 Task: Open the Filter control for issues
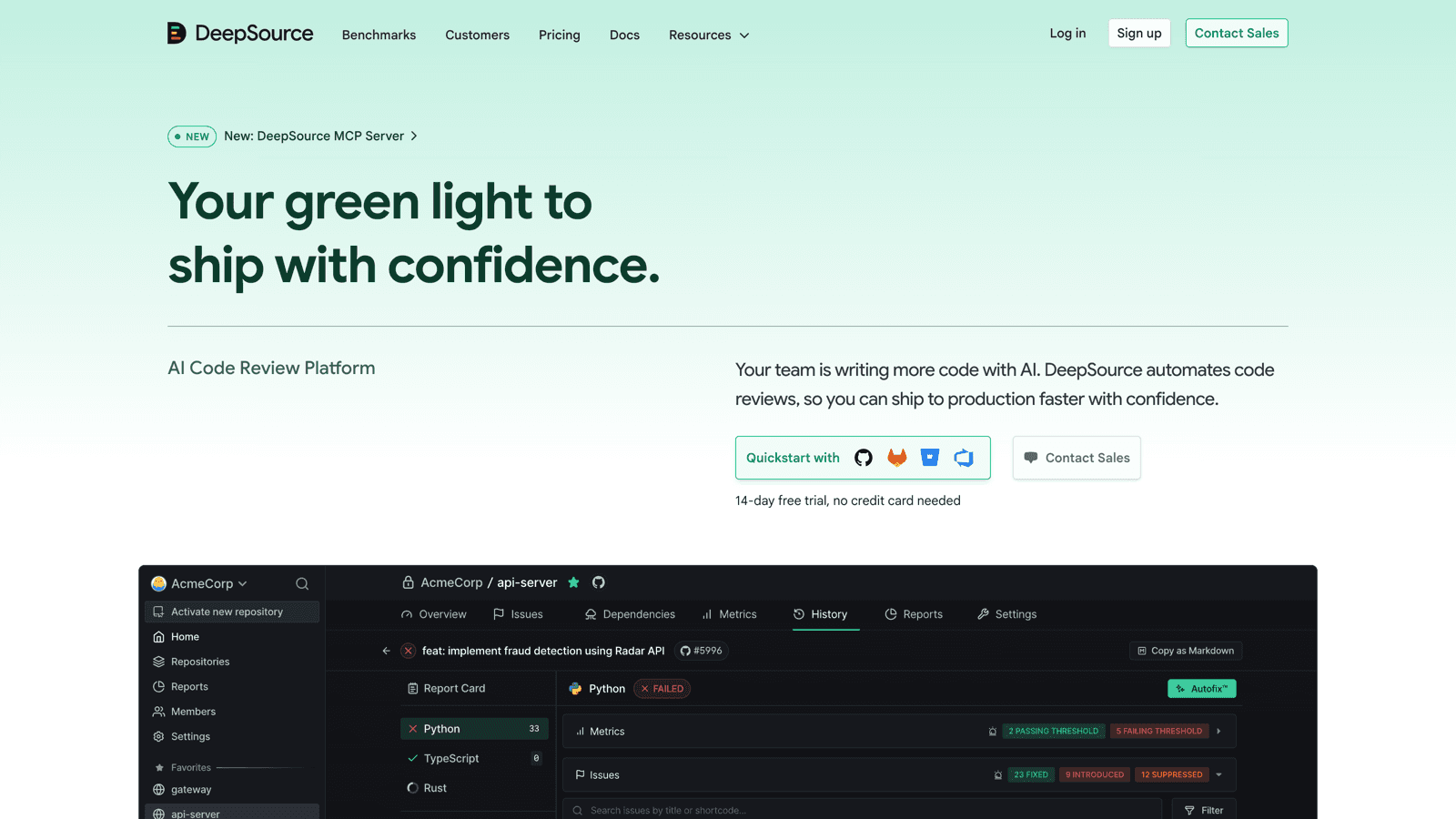1204,810
